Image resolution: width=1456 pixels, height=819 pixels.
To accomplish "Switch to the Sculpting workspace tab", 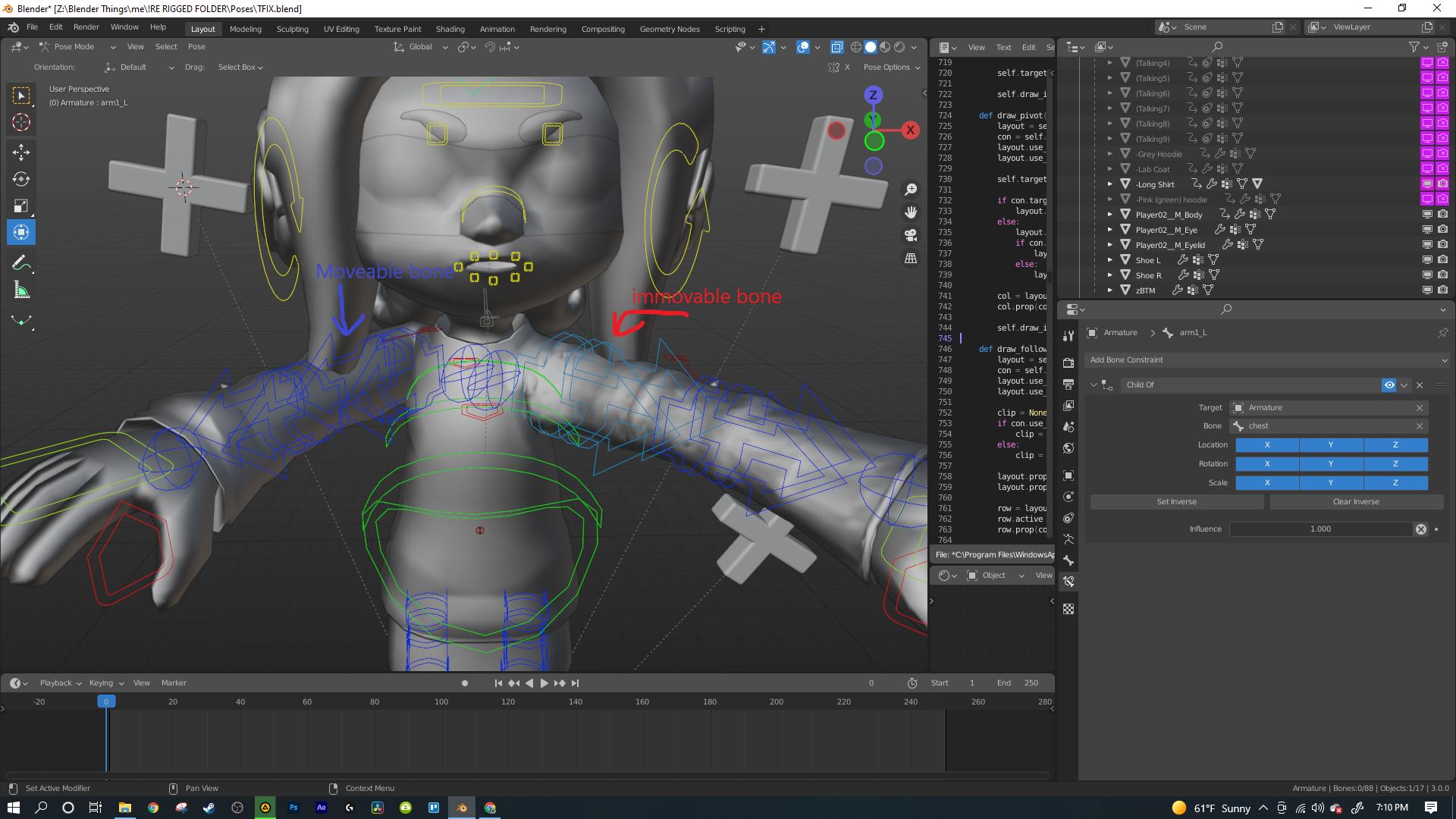I will pos(292,29).
